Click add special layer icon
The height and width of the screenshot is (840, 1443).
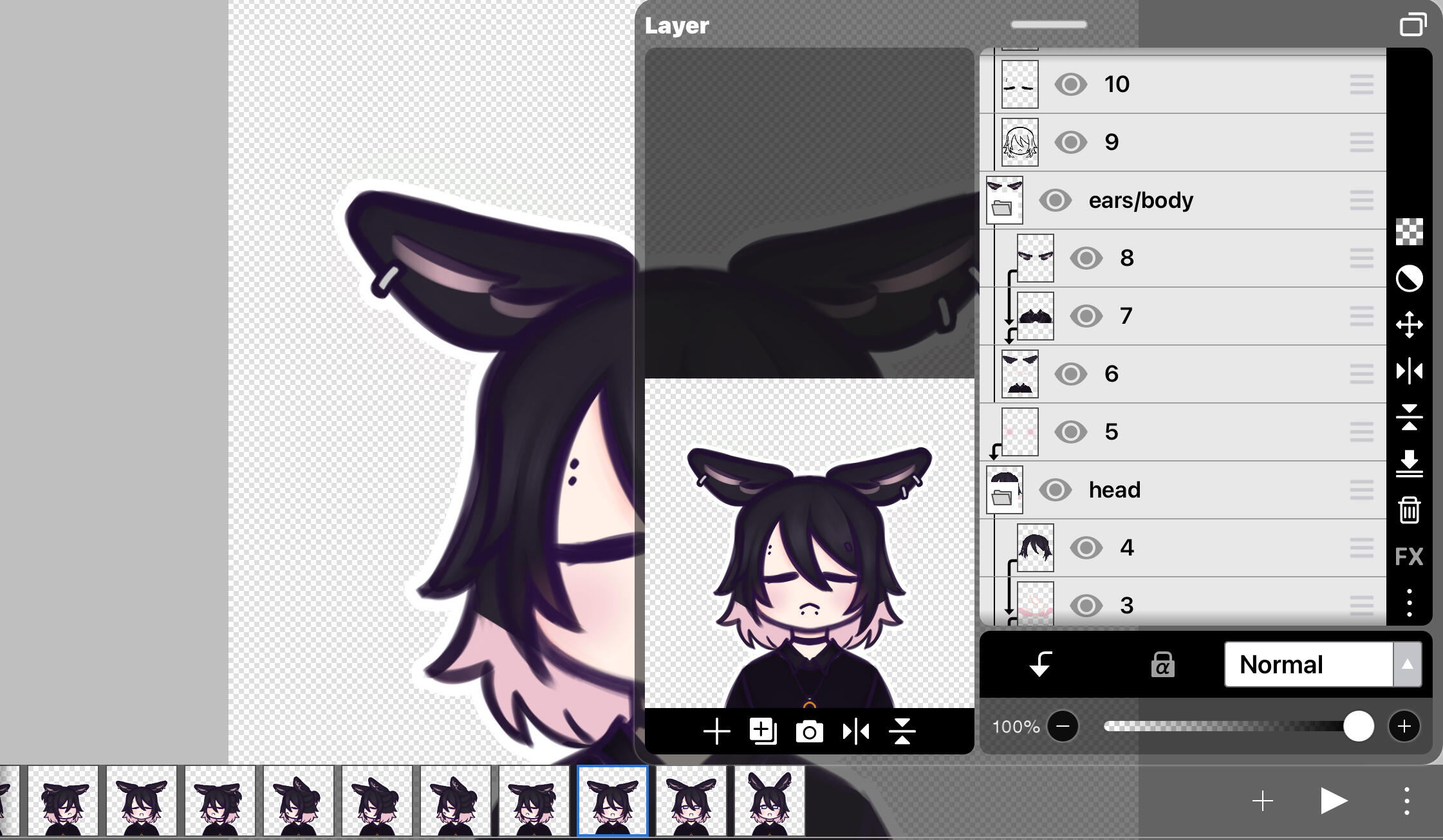[763, 732]
